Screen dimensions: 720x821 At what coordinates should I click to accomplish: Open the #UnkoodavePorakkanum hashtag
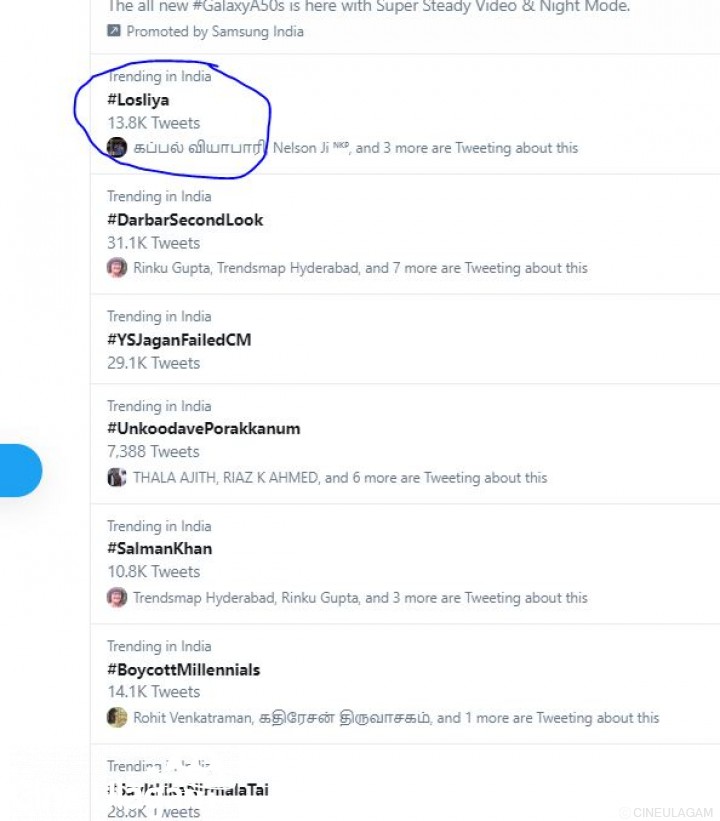point(203,429)
